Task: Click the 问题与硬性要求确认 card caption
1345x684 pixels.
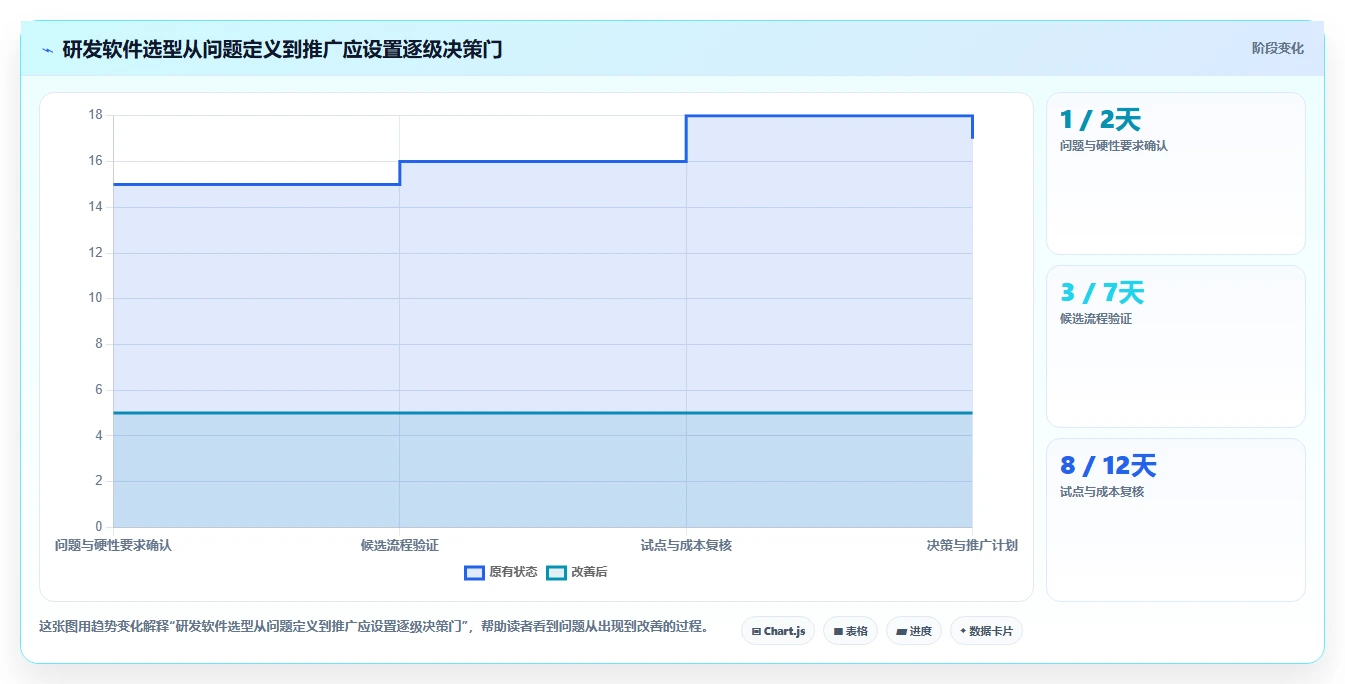Action: coord(1114,146)
